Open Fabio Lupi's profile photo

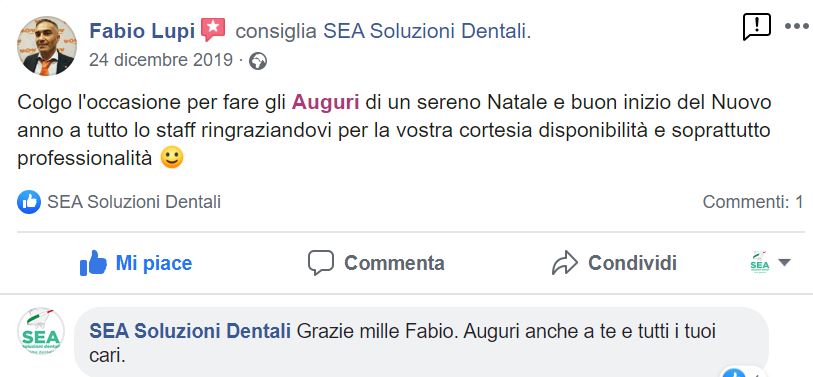pyautogui.click(x=47, y=46)
